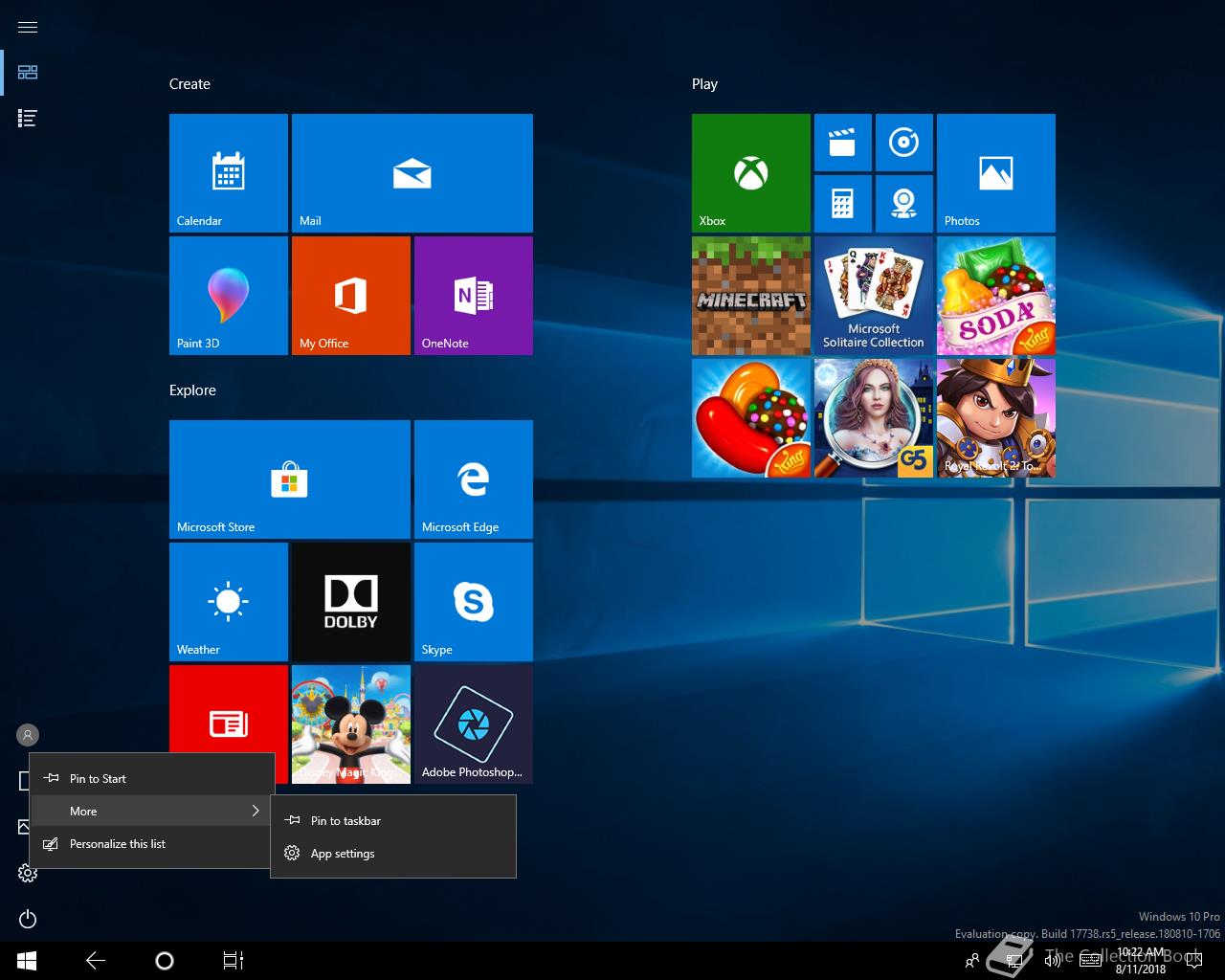
Task: Choose Personalize this list
Action: coord(152,844)
